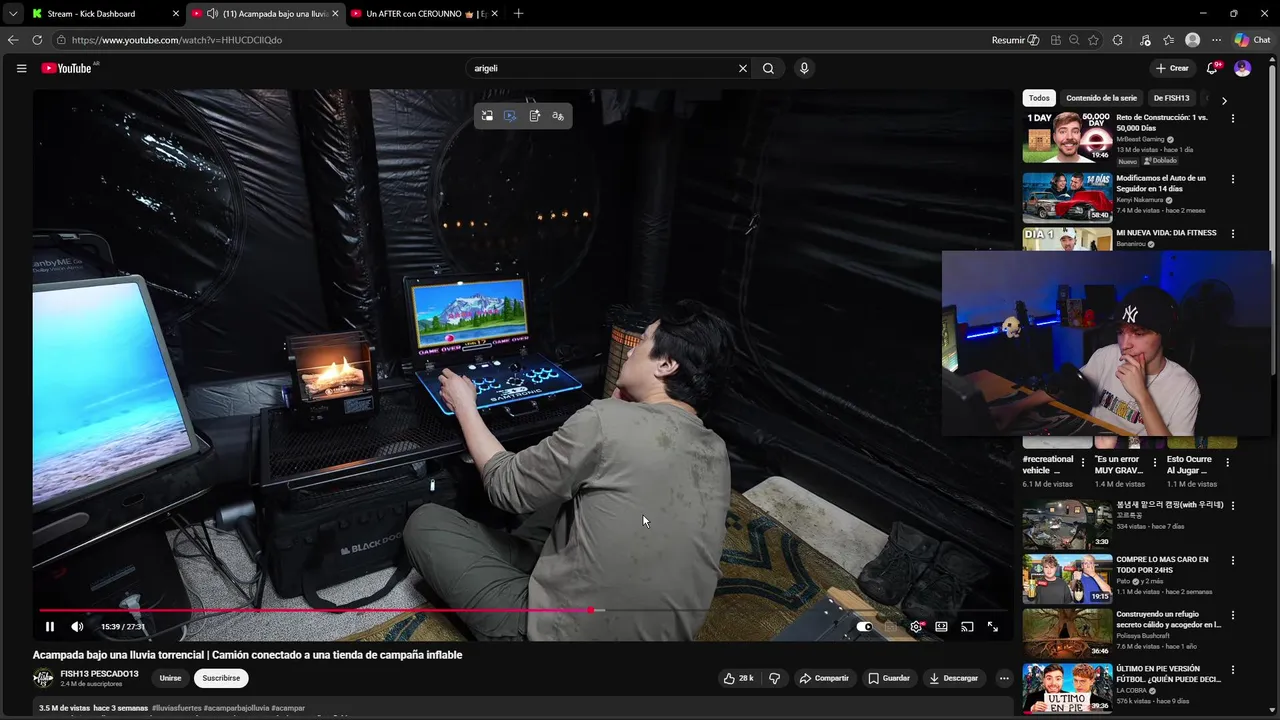This screenshot has height=720, width=1280.
Task: Switch to theater mode
Action: tap(941, 627)
